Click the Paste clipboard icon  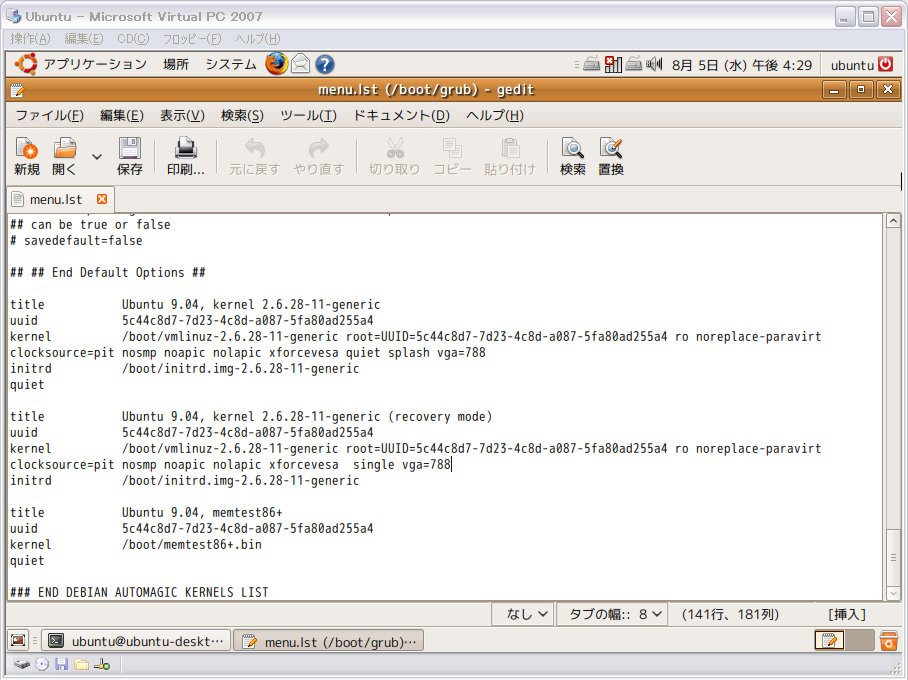(x=510, y=156)
